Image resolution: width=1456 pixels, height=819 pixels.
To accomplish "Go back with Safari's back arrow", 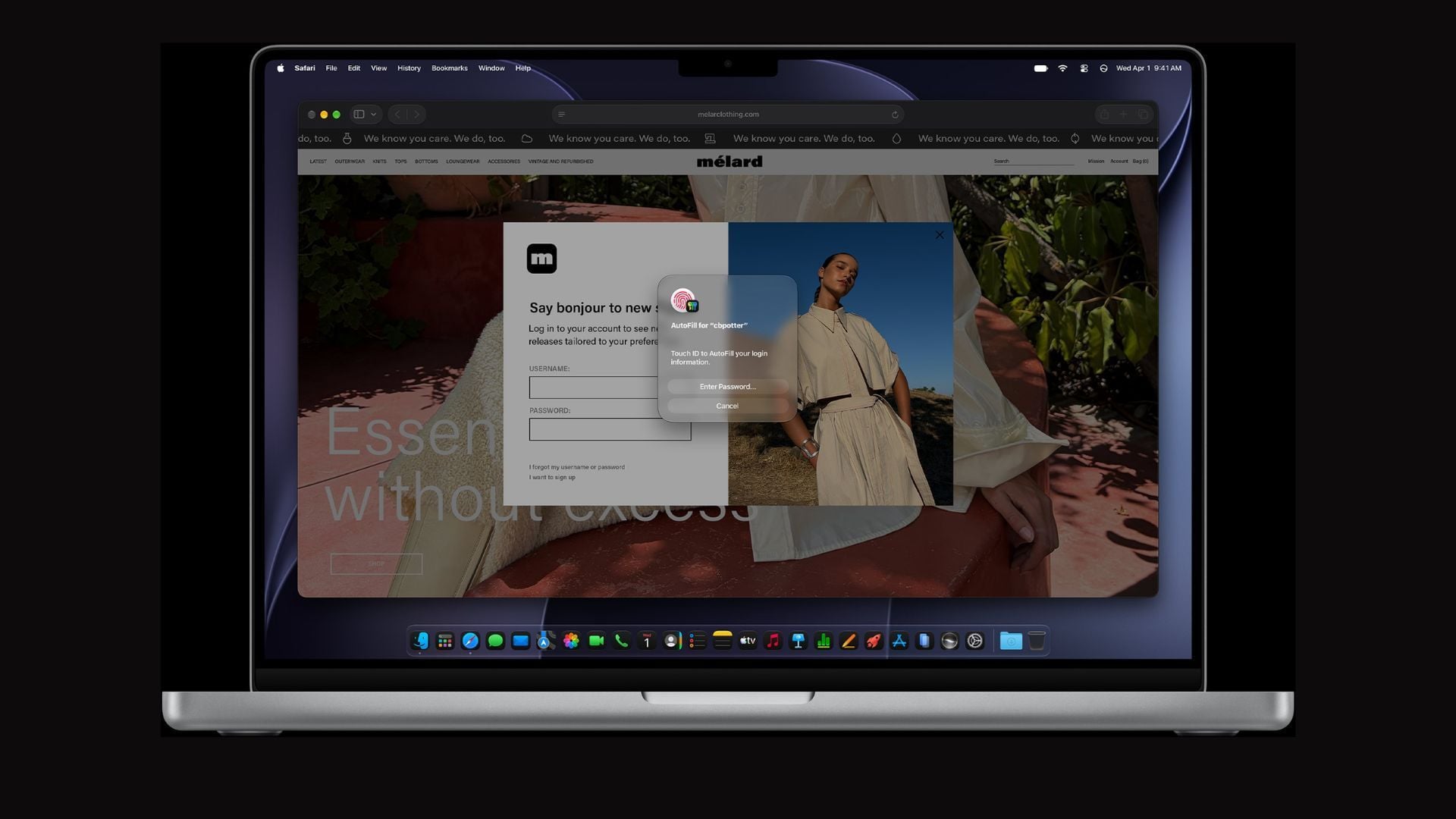I will pos(397,115).
